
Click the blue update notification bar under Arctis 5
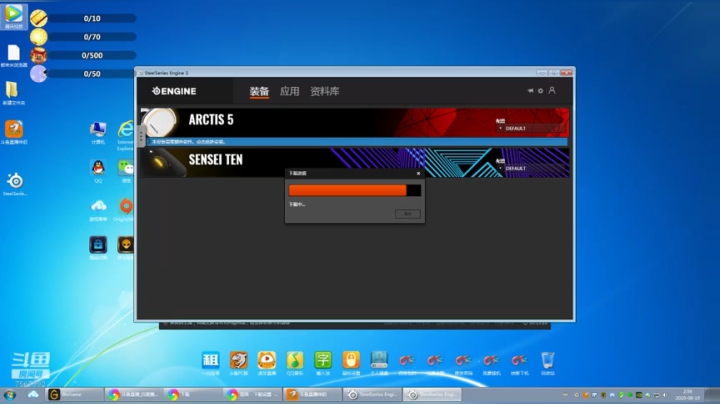point(357,142)
